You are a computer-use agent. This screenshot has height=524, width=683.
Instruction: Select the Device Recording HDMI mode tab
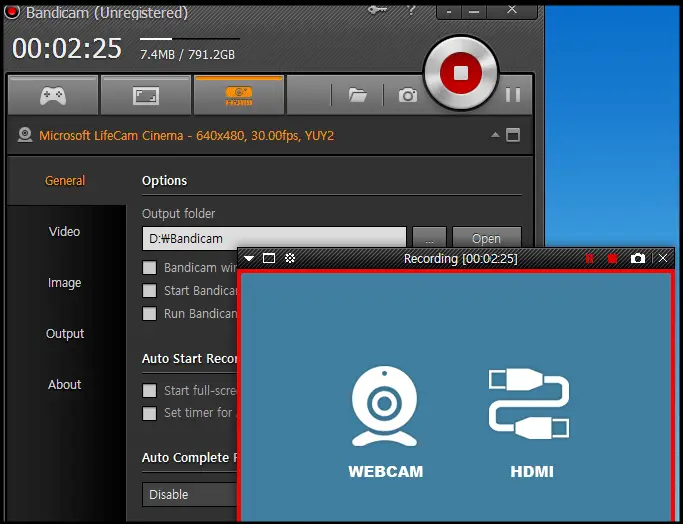coord(239,95)
